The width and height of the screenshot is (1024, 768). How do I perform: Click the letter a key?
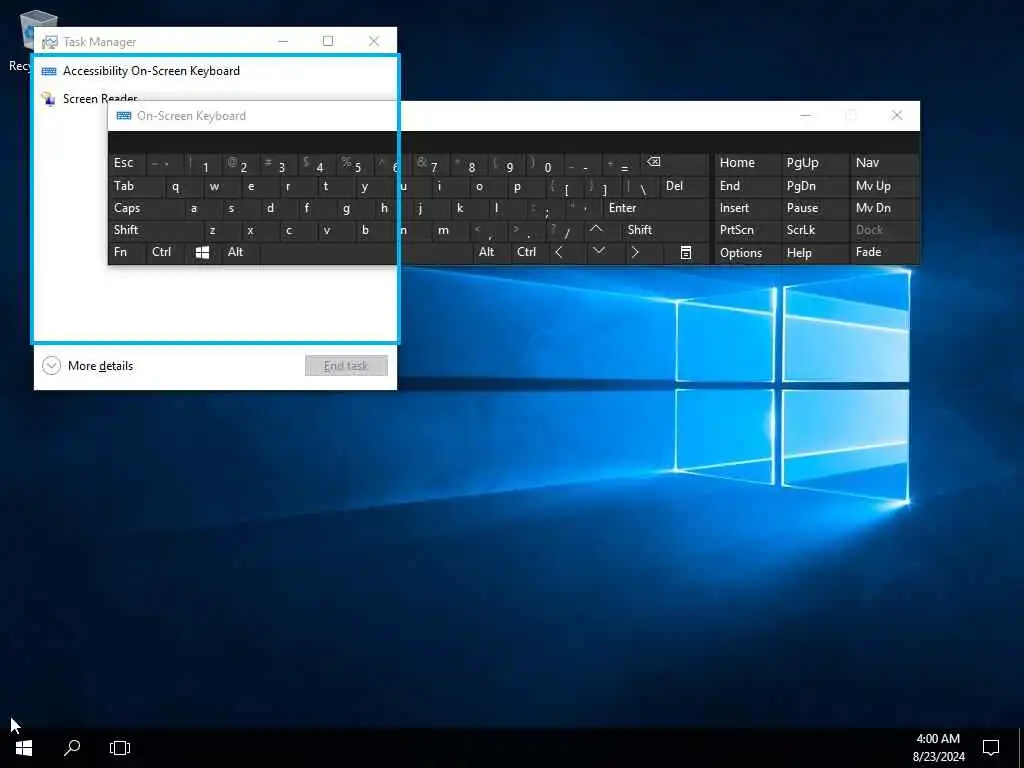(202, 208)
